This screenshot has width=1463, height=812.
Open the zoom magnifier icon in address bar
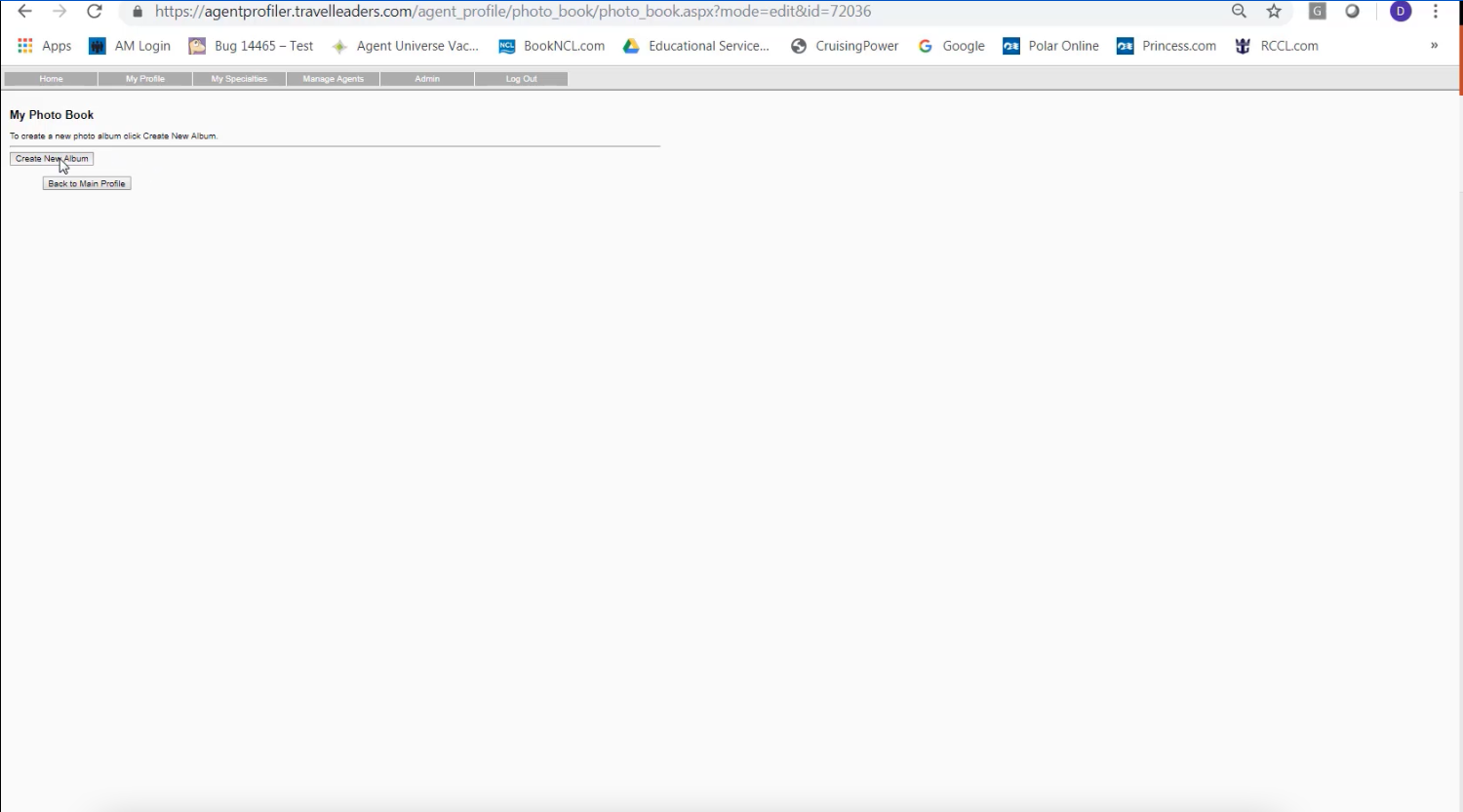[1239, 12]
